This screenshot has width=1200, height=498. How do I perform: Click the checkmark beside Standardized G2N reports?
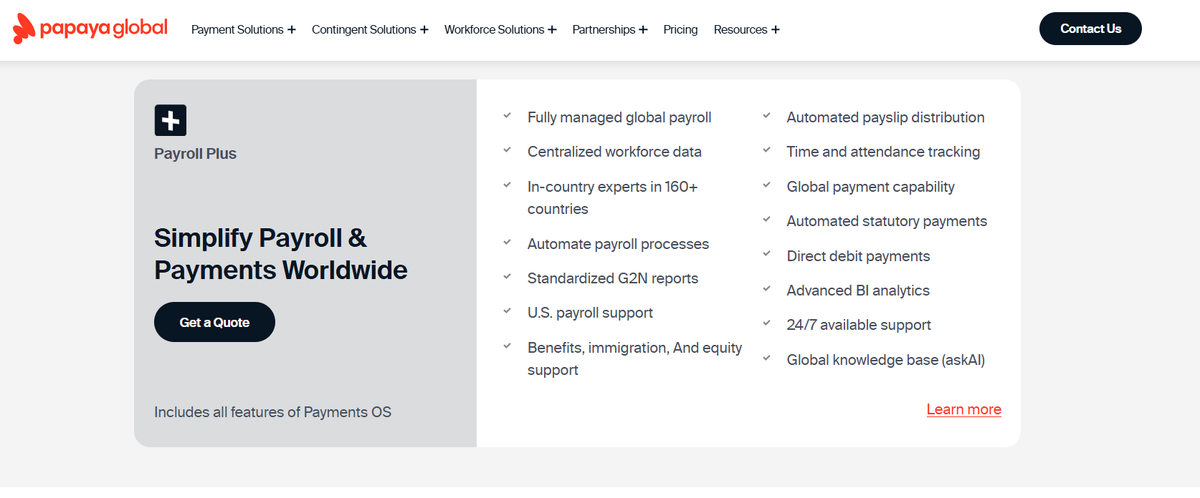tap(508, 277)
